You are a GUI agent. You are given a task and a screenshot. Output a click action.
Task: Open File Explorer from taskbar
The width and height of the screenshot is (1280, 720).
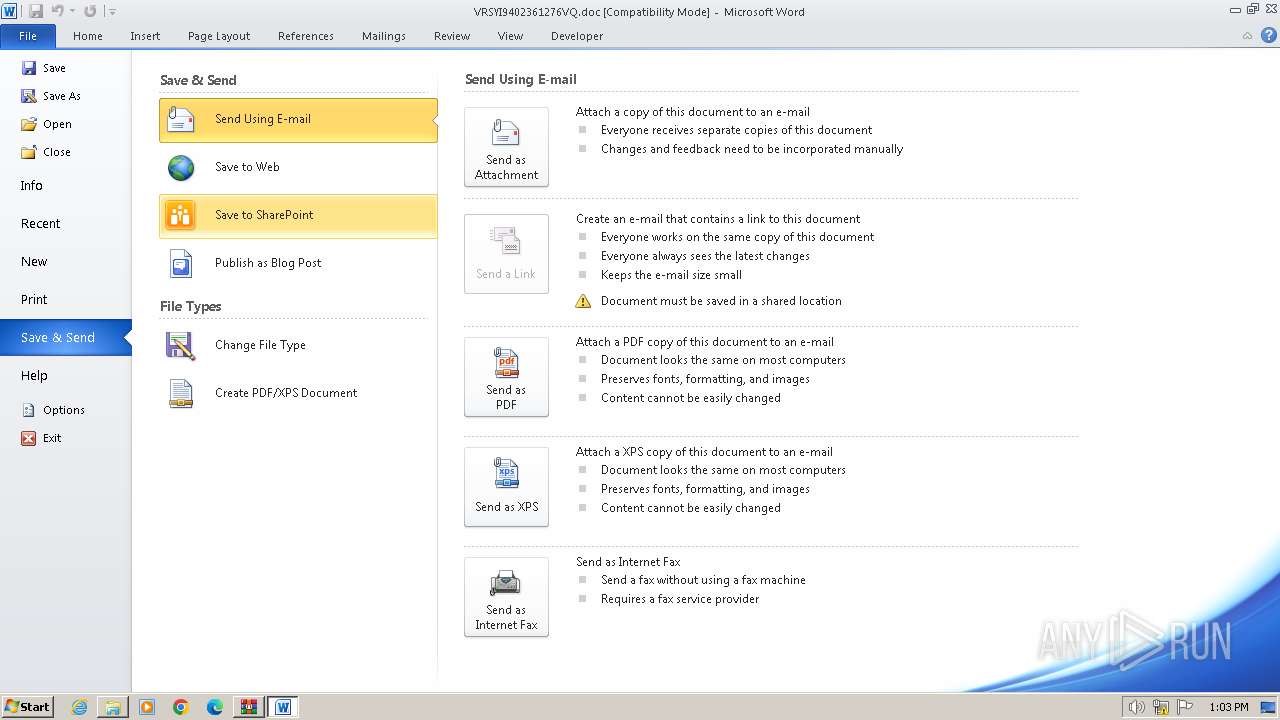point(113,707)
